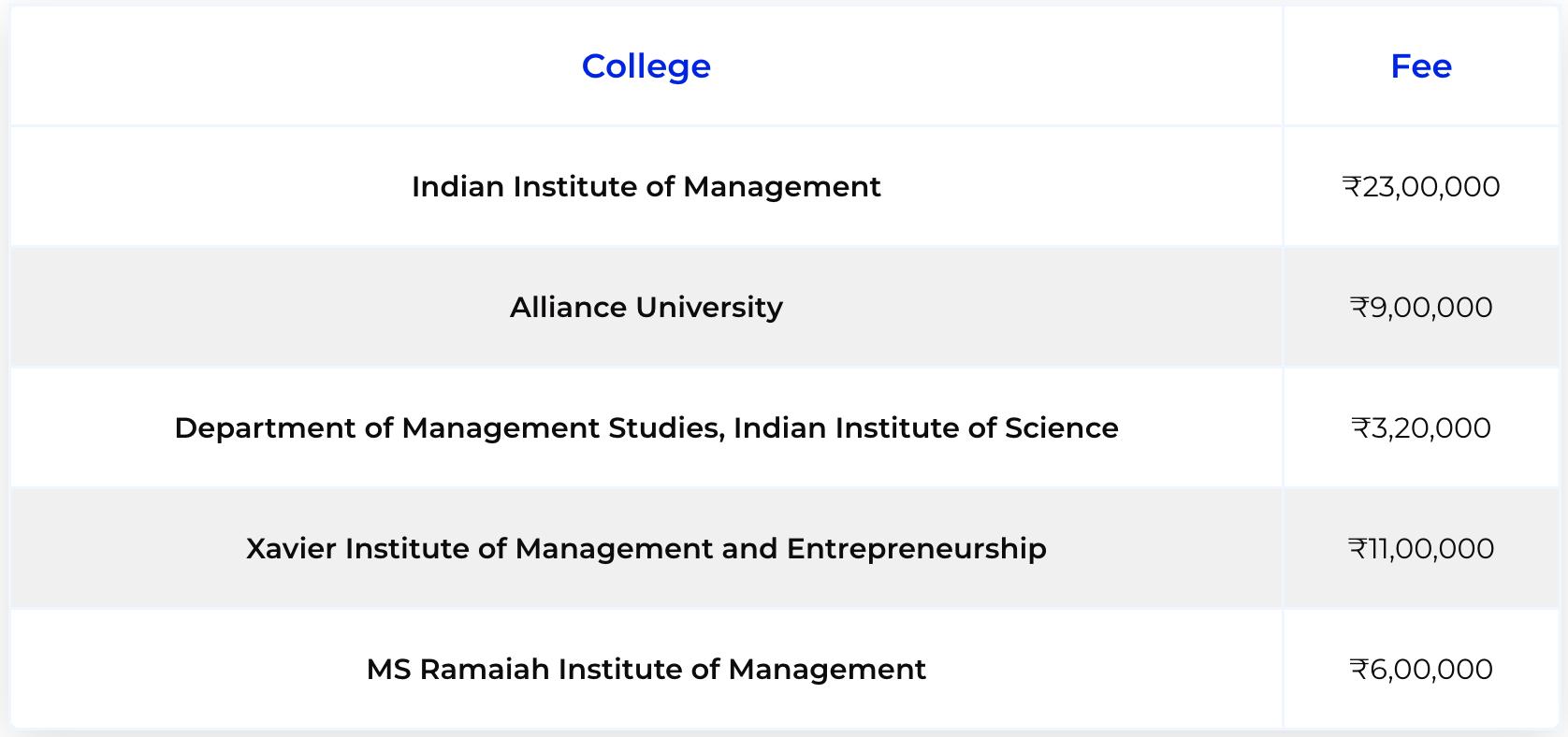Click the word Entrepreneurship in Xavier row
Viewport: 1568px width, 737px height.
point(917,548)
